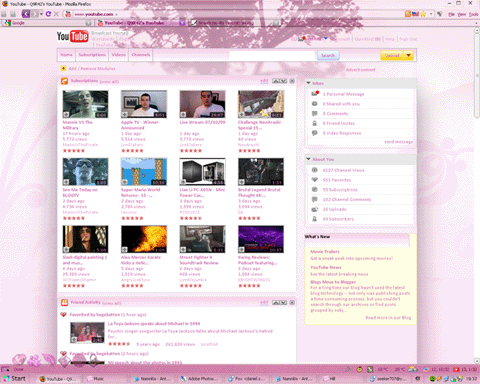
Task: Click edit link in Subscriptions module
Action: click(x=264, y=81)
